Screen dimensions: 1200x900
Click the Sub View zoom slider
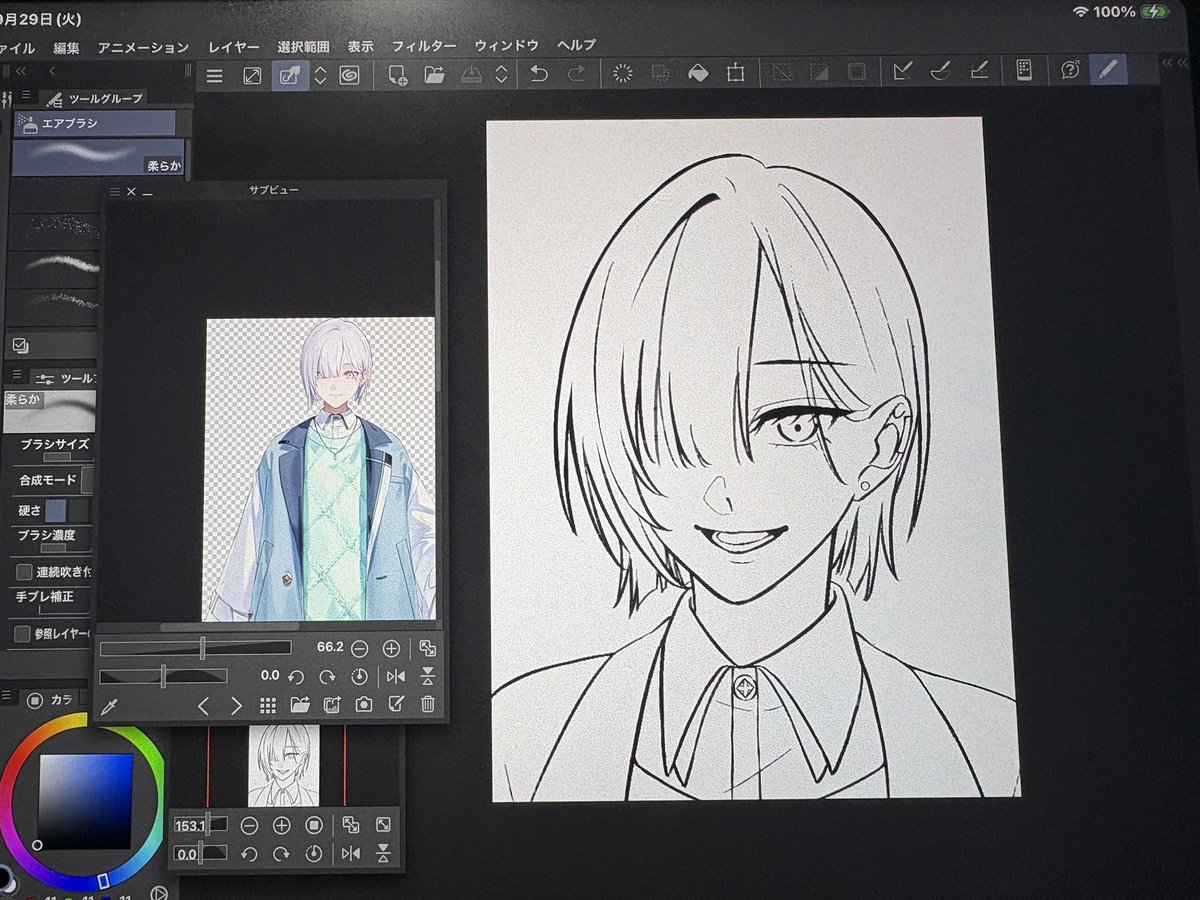click(196, 648)
